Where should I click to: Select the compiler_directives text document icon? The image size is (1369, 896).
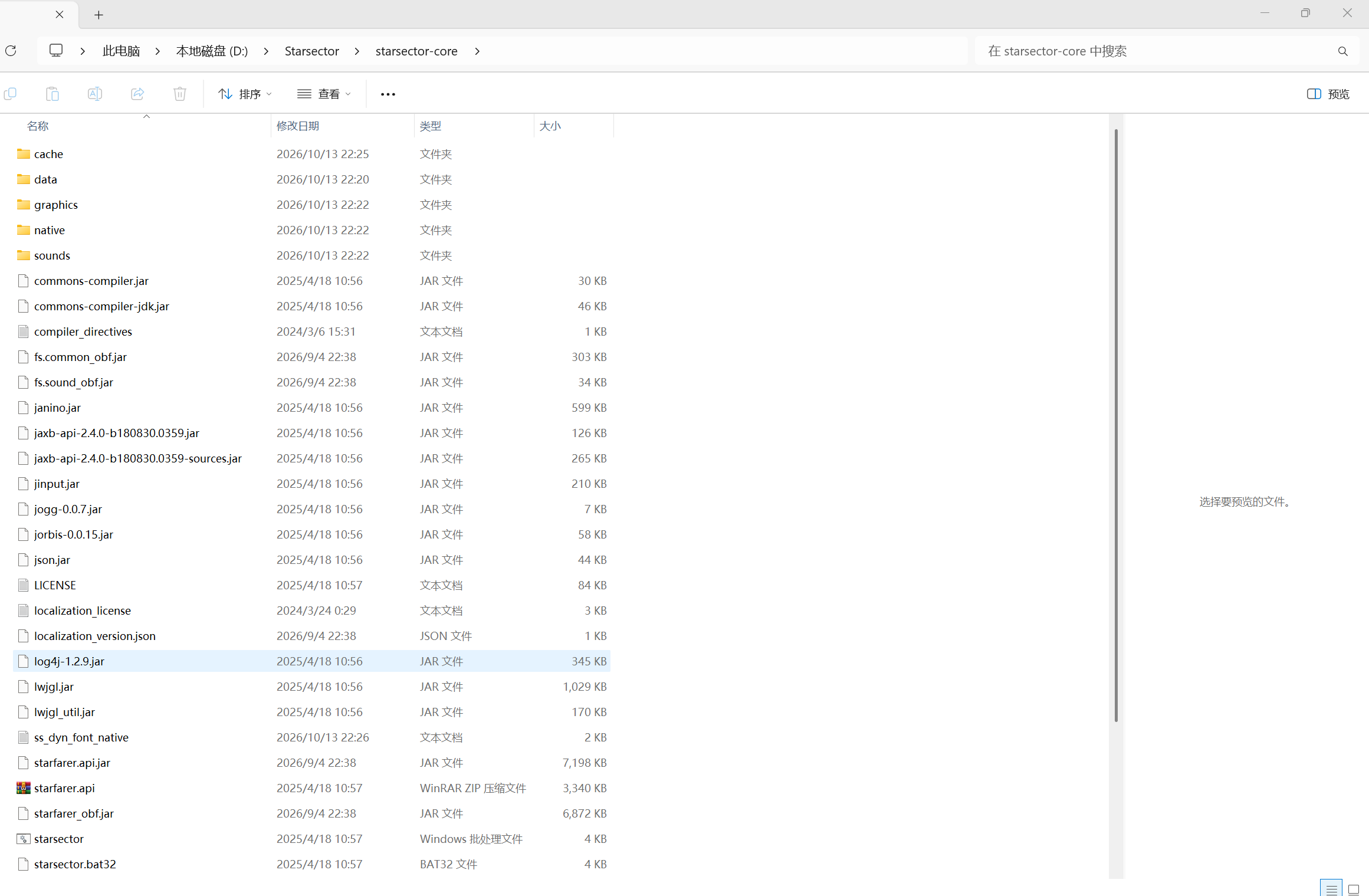(x=24, y=332)
